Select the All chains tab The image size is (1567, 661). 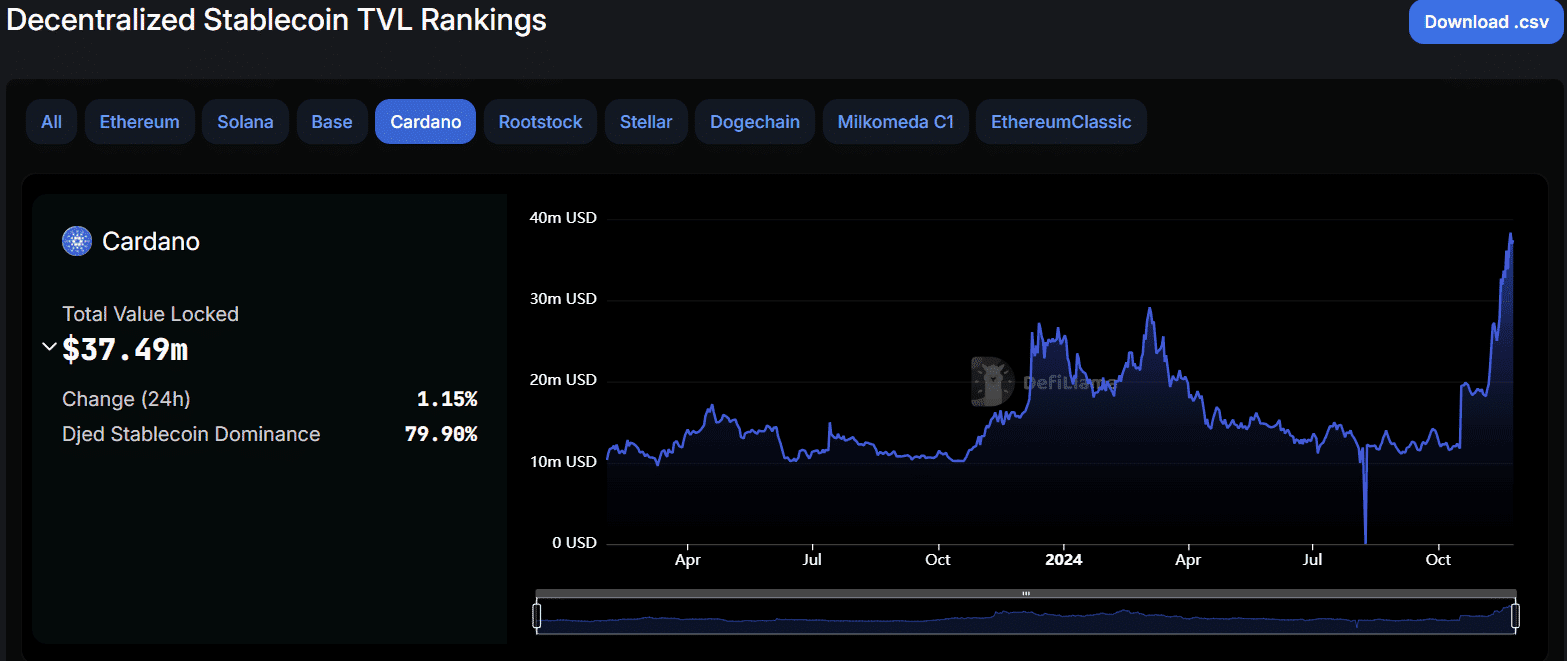click(x=51, y=122)
